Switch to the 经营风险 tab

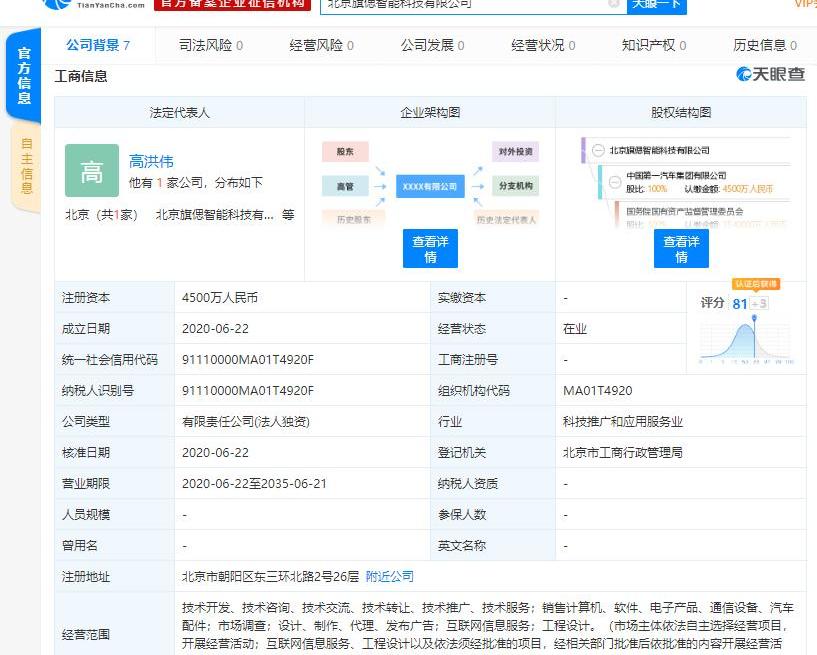click(321, 45)
